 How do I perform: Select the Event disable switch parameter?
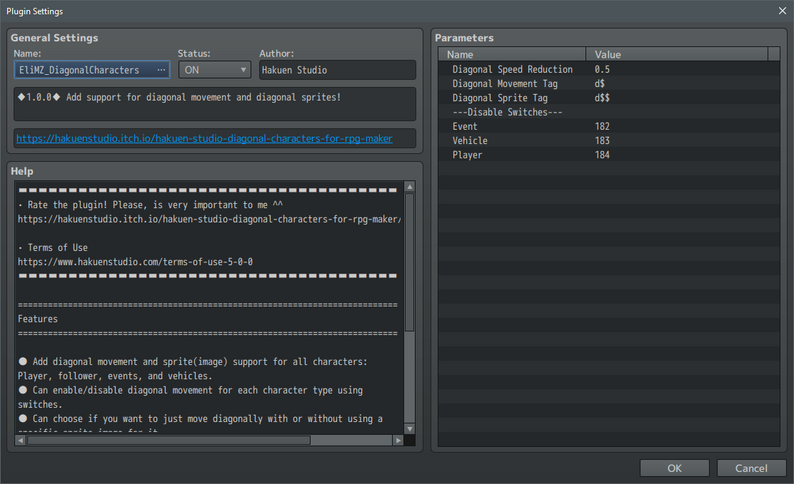[465, 127]
